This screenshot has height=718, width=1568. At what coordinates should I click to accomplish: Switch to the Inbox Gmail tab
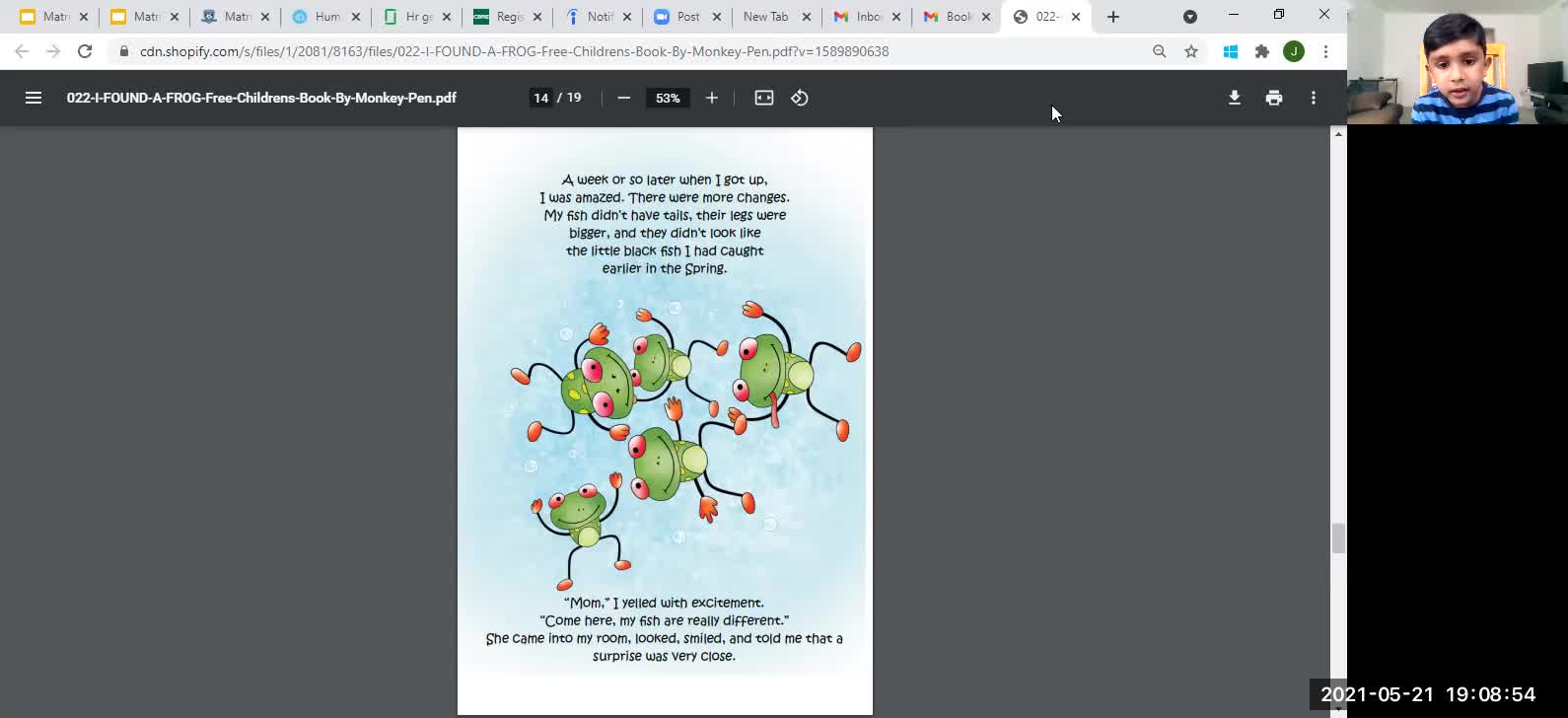tap(867, 17)
